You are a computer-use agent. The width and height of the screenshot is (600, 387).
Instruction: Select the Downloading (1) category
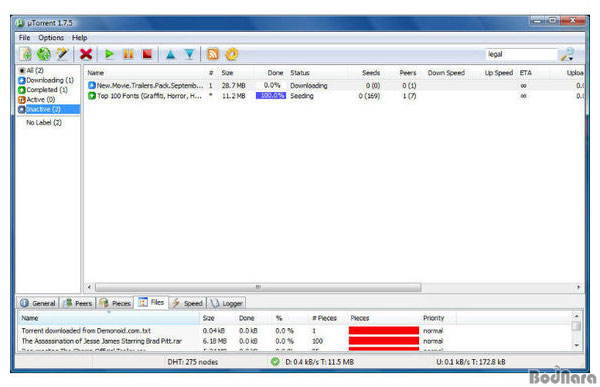coord(46,80)
